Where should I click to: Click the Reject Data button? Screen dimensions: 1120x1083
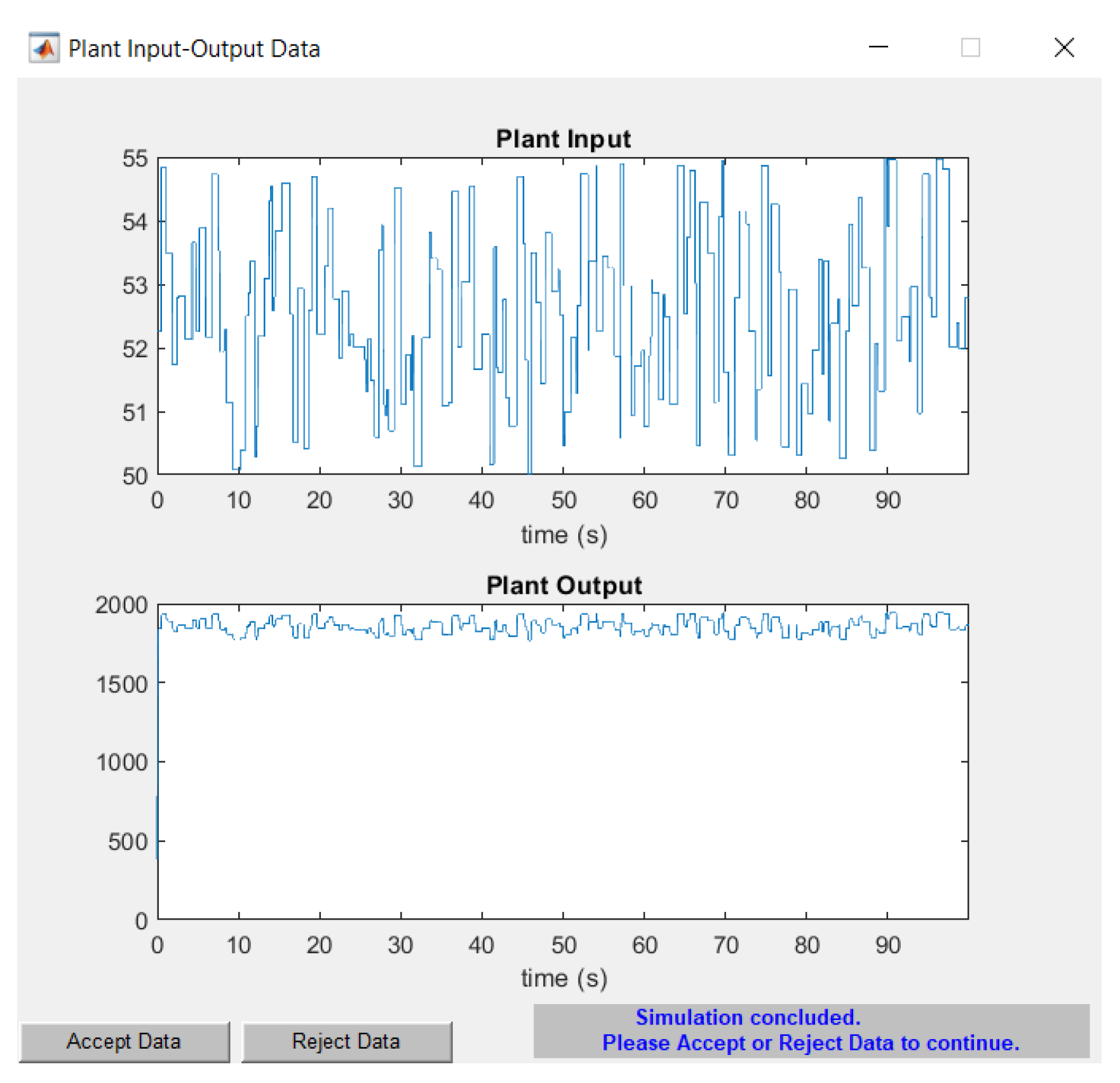tap(346, 1042)
